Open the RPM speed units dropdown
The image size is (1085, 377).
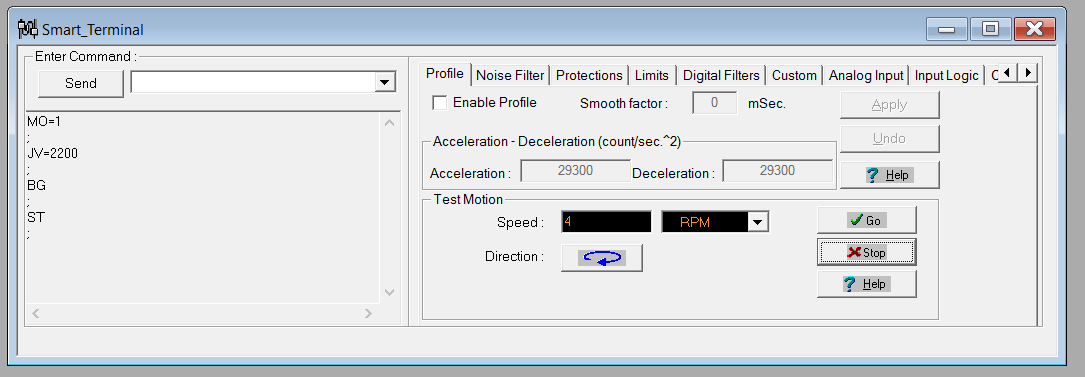758,222
